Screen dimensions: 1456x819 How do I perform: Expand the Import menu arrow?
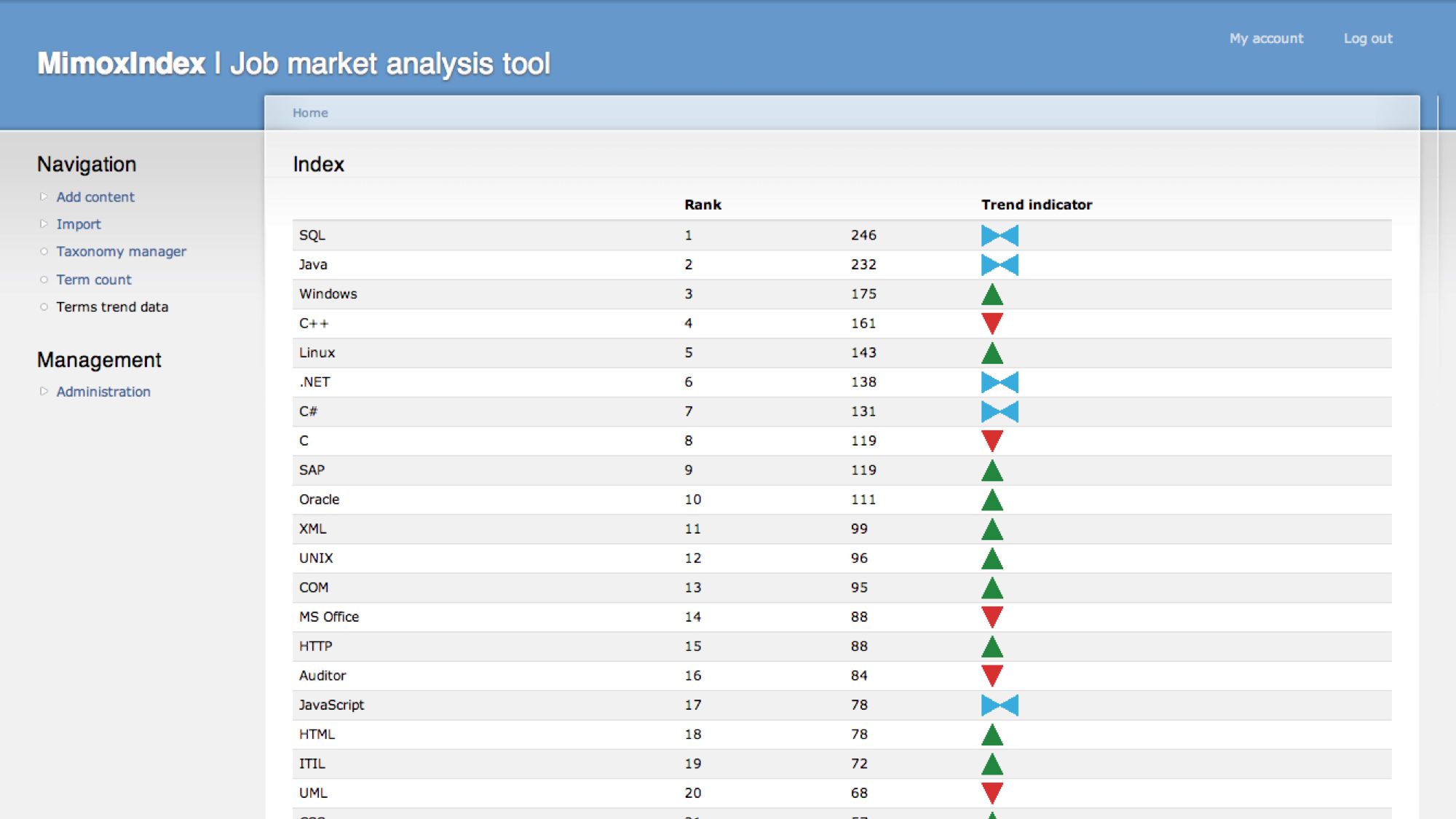coord(44,224)
